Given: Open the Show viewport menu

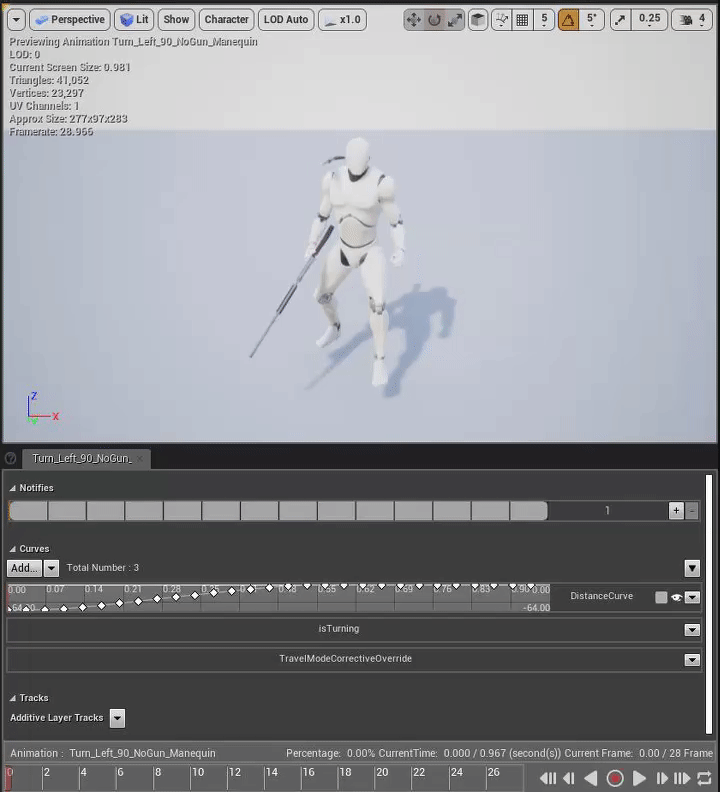Looking at the screenshot, I should 176,20.
